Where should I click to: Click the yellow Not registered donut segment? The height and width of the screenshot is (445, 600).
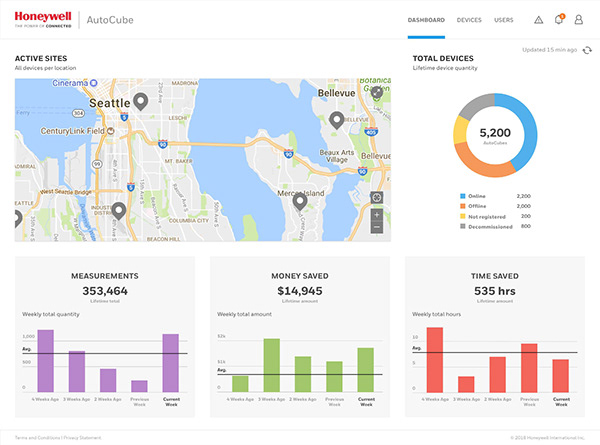pyautogui.click(x=461, y=130)
